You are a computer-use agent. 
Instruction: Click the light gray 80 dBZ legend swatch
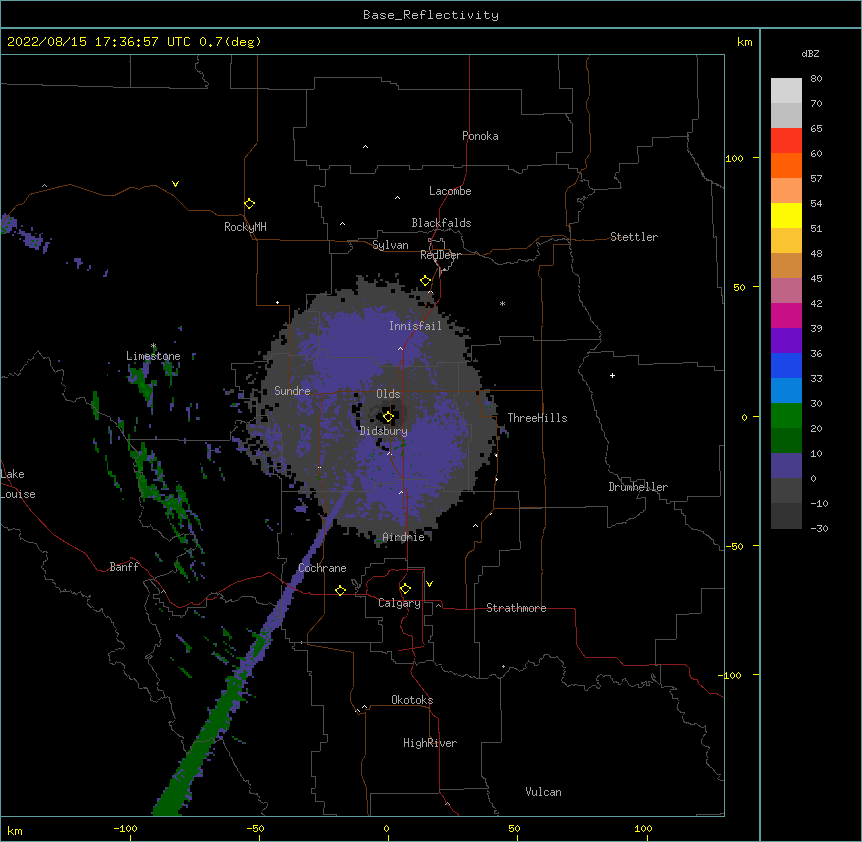786,91
